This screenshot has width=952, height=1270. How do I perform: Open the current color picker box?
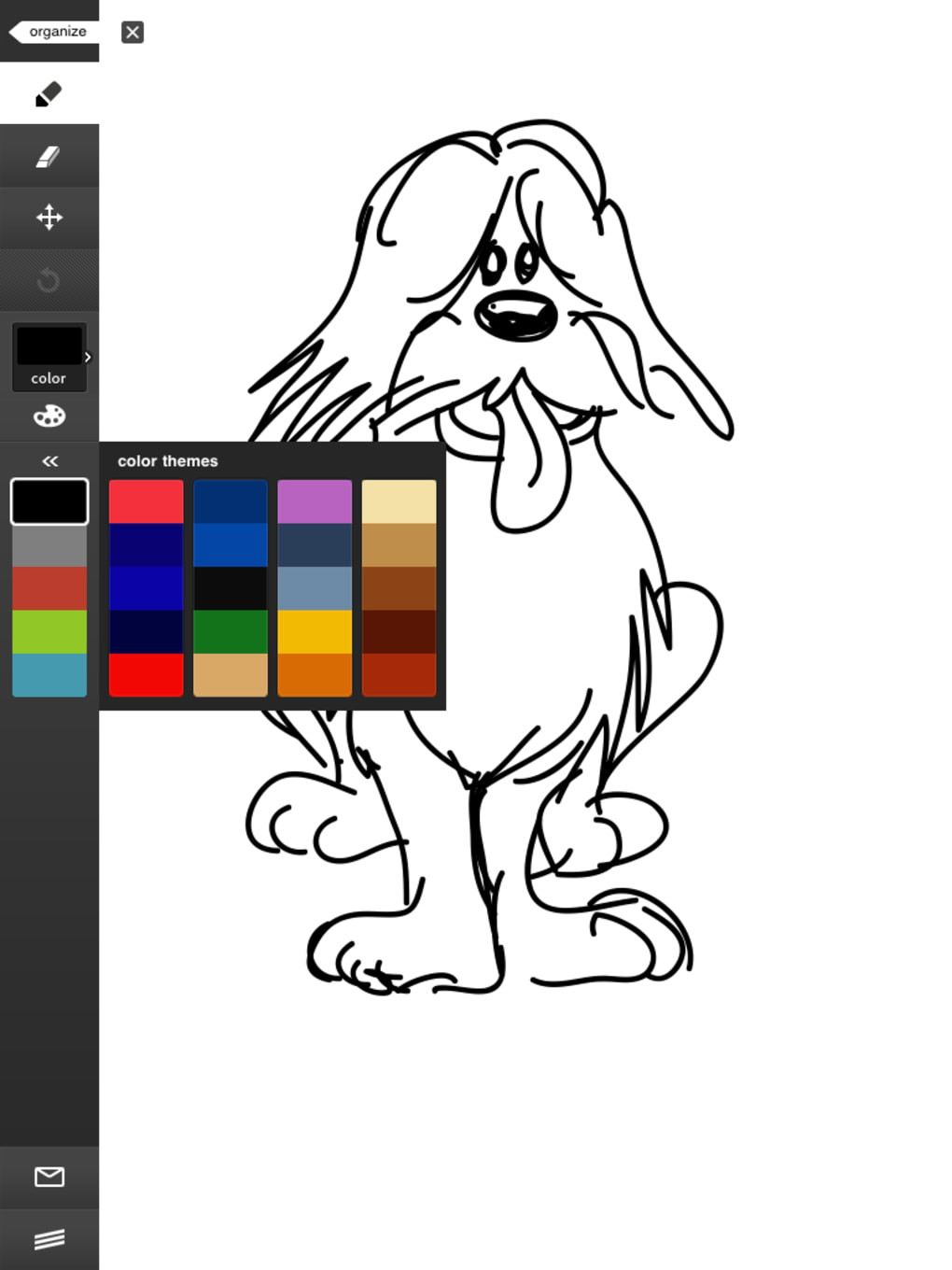click(49, 357)
